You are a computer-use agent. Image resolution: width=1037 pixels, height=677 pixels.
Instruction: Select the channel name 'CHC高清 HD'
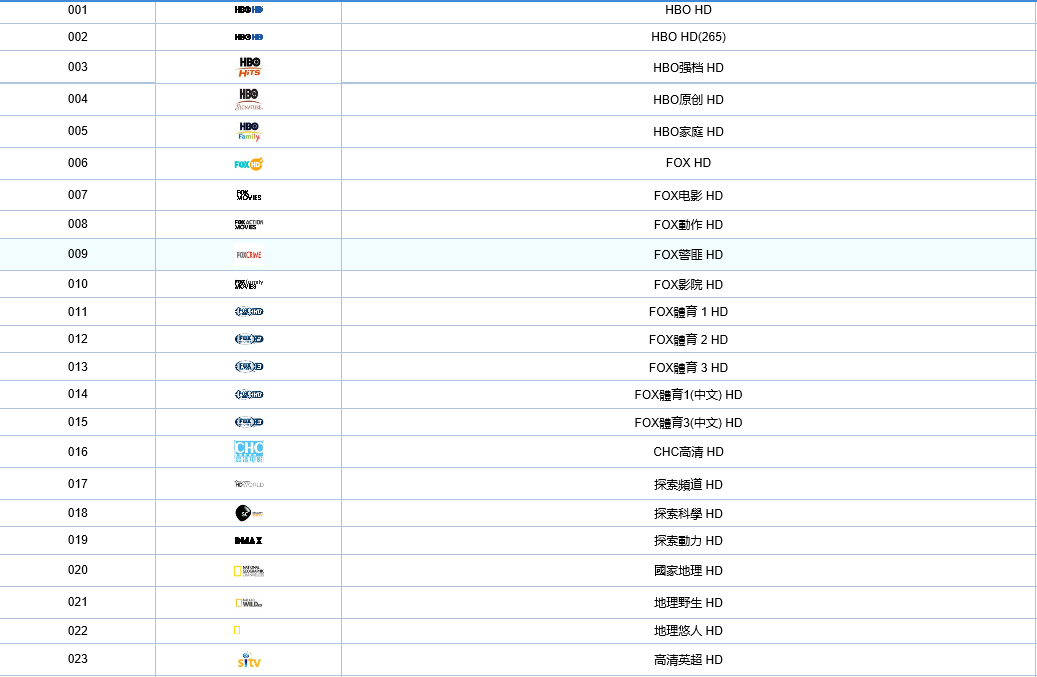pyautogui.click(x=688, y=452)
